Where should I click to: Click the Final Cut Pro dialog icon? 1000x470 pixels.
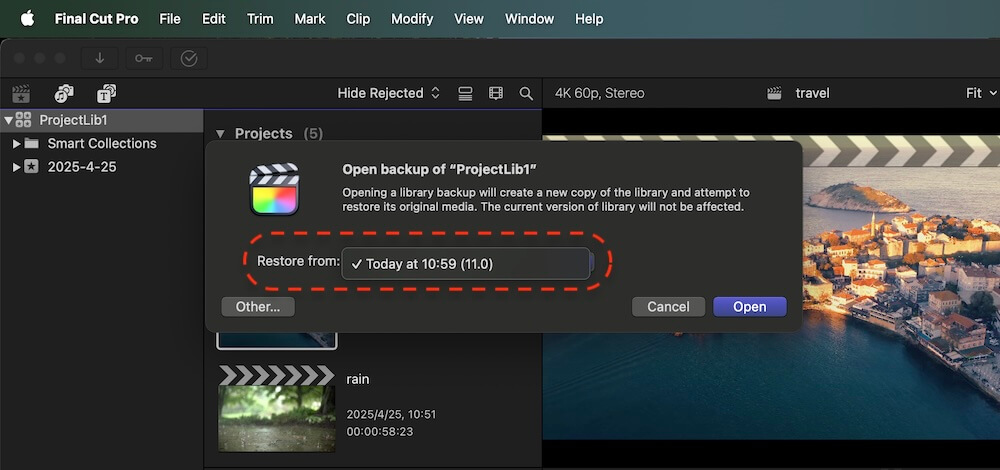click(x=274, y=189)
